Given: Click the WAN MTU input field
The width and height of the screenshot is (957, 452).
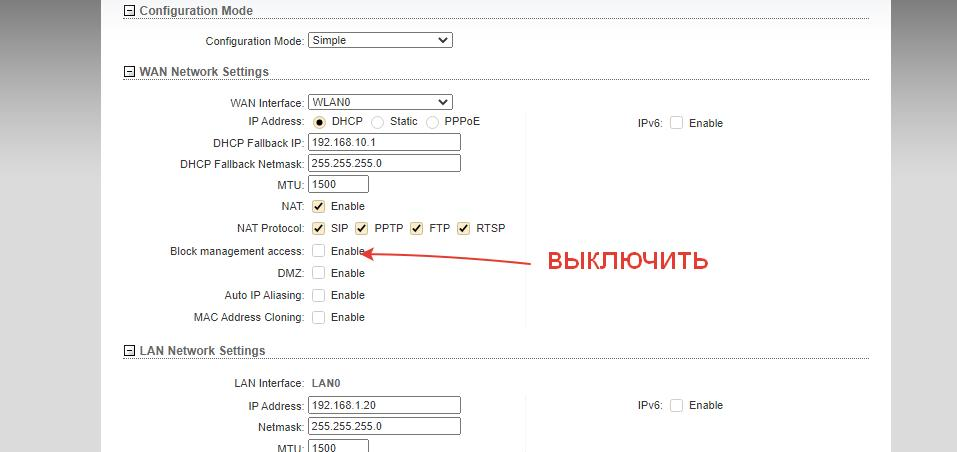Looking at the screenshot, I should [339, 184].
